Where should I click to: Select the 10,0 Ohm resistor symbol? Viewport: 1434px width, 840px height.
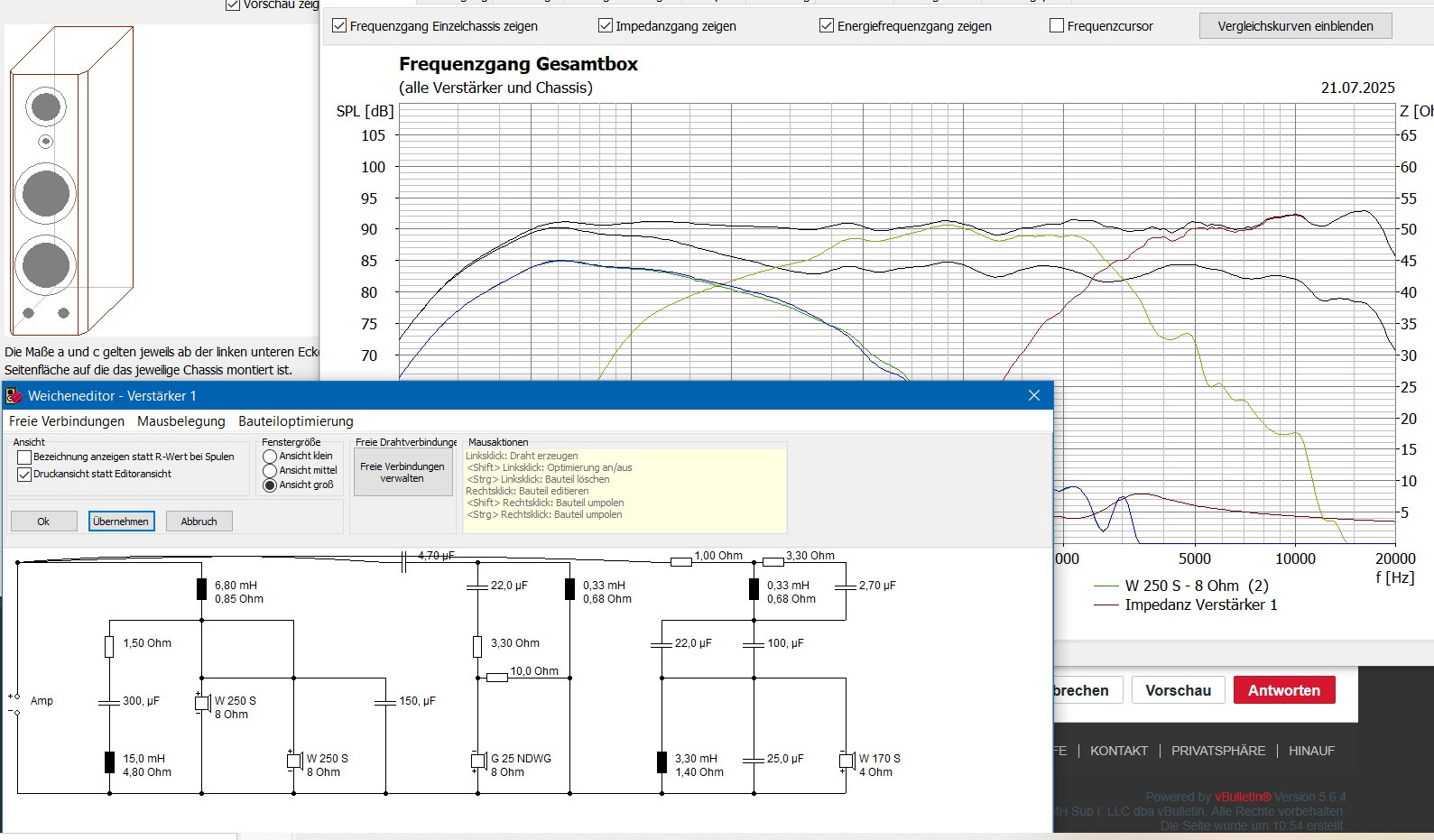(x=497, y=677)
